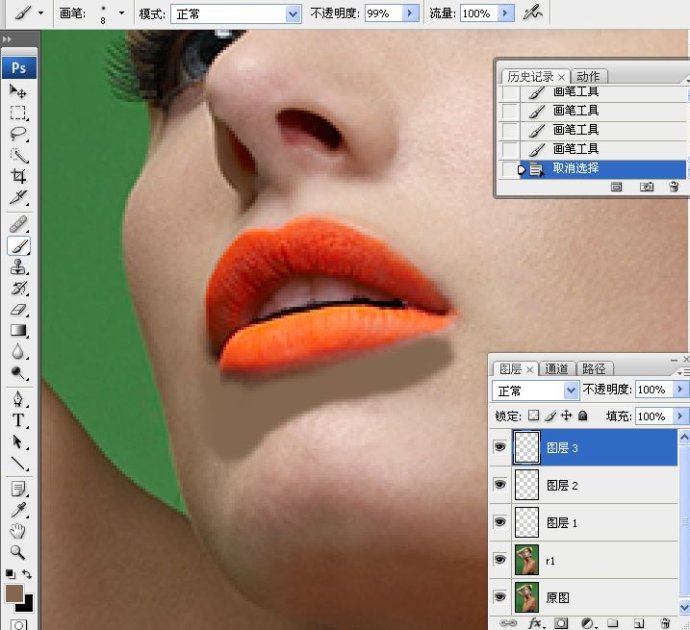
Task: Select the Notes tool
Action: tap(18, 489)
